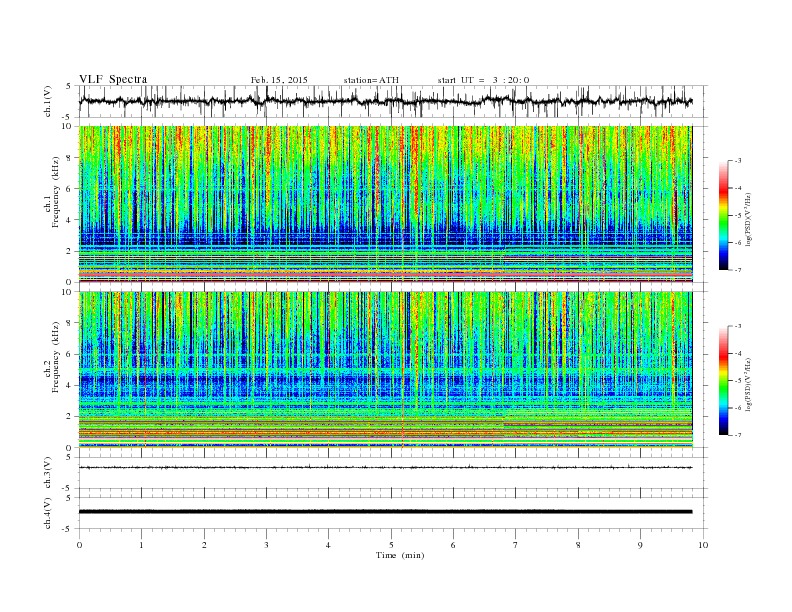Click the time axis tick label '1'
The width and height of the screenshot is (792, 612).
click(x=142, y=545)
